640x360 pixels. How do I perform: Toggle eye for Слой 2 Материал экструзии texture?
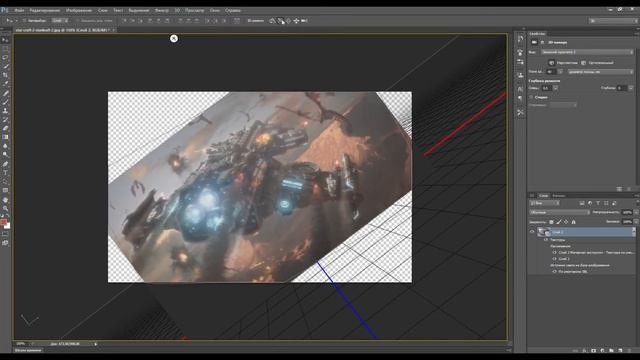pos(554,253)
